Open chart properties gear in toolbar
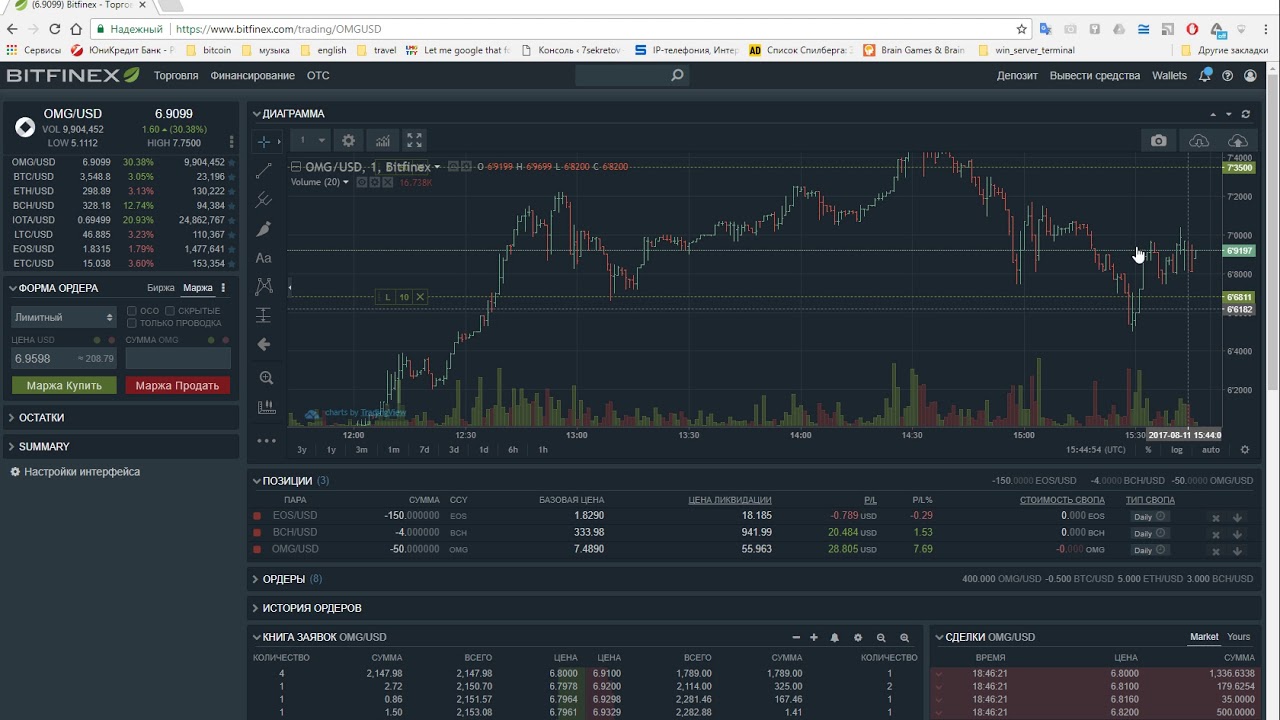This screenshot has width=1280, height=720. coord(348,141)
